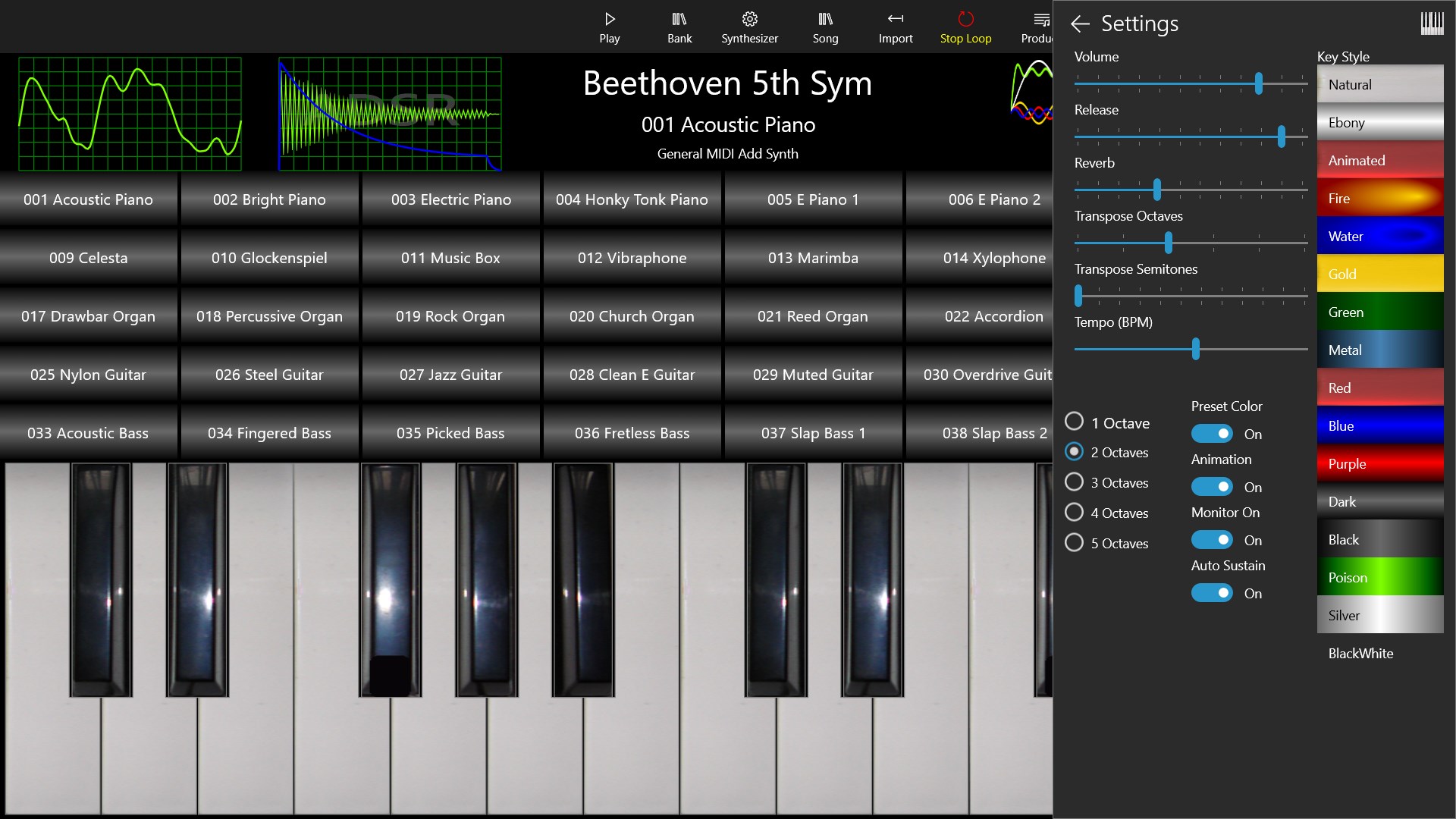Disable the Animation toggle
This screenshot has width=1456, height=819.
pyautogui.click(x=1212, y=486)
